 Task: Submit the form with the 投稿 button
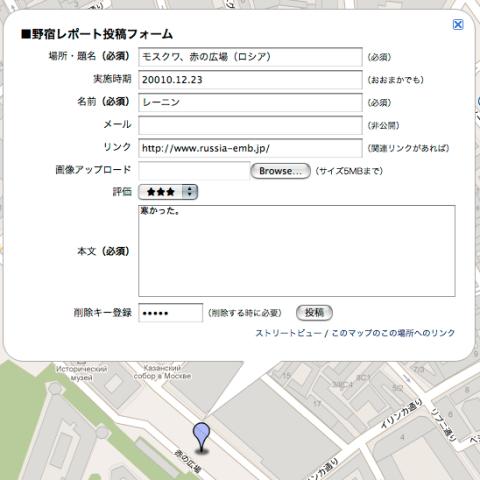pyautogui.click(x=314, y=313)
